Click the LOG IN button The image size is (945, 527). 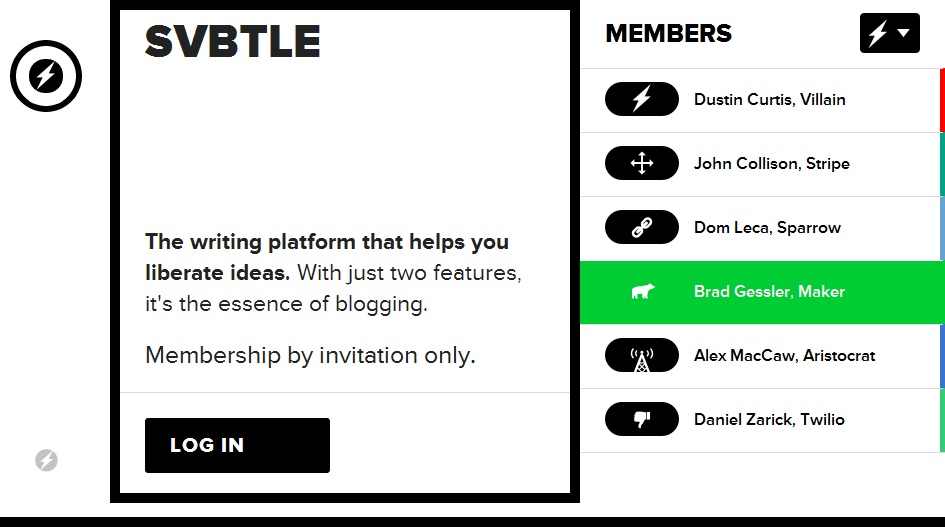[x=237, y=445]
